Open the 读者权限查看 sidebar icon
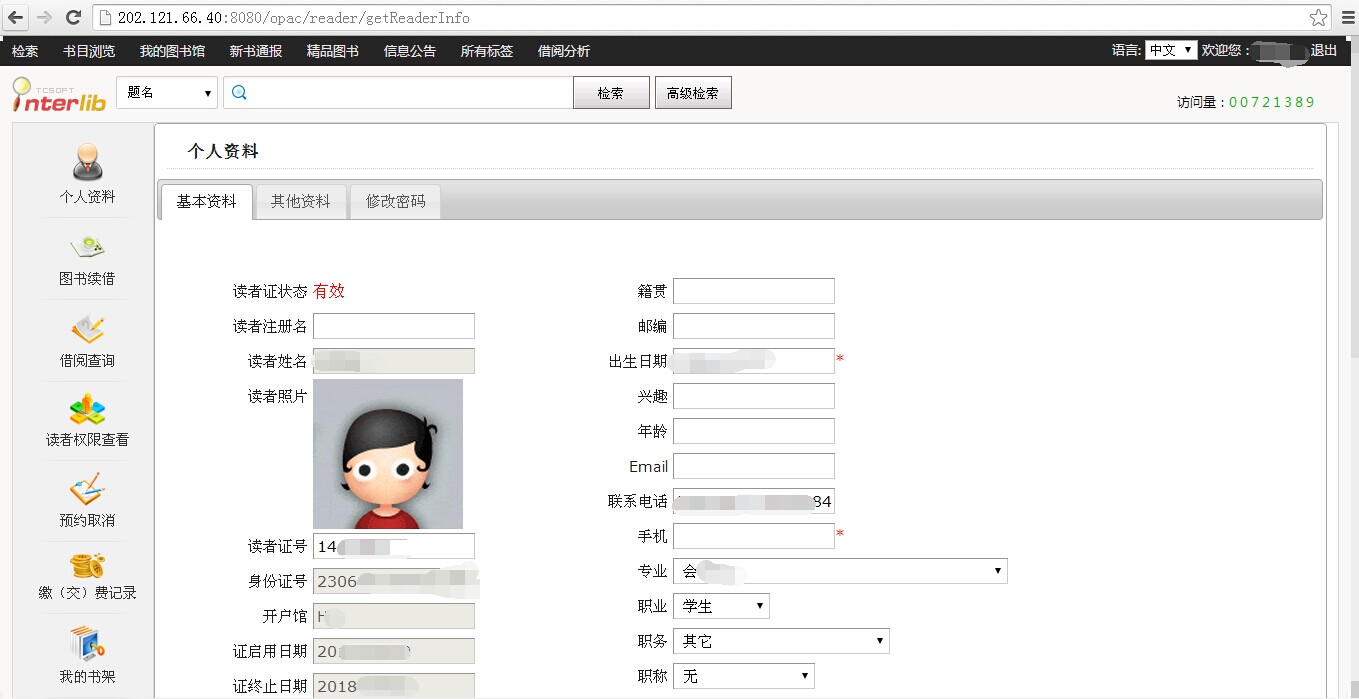This screenshot has height=699, width=1359. pyautogui.click(x=87, y=410)
